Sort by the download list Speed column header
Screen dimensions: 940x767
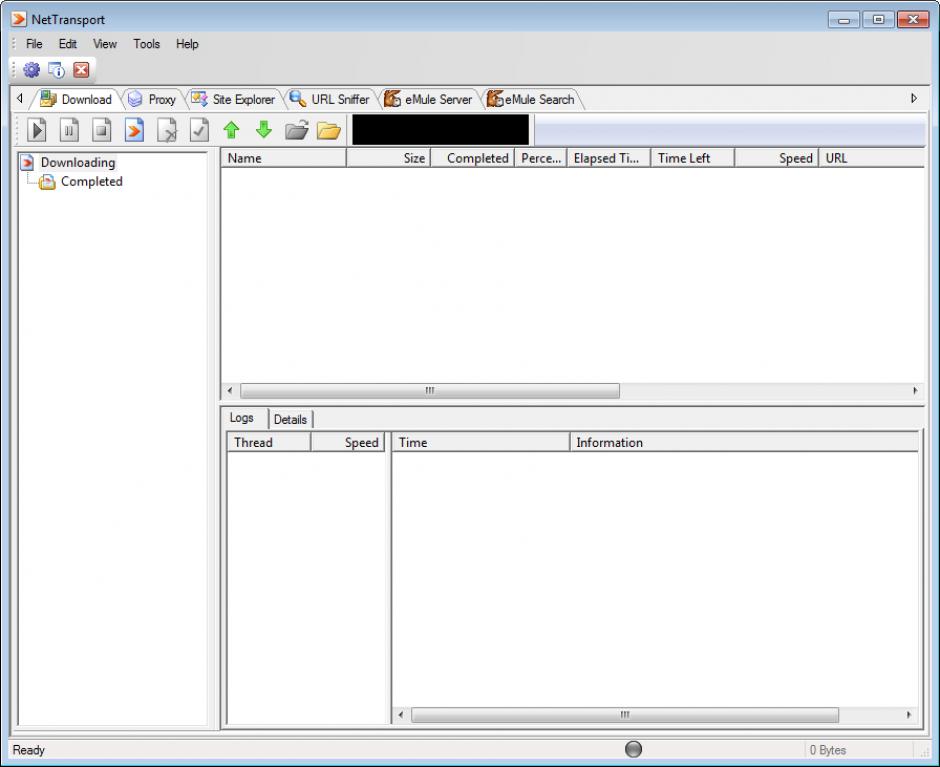point(776,158)
